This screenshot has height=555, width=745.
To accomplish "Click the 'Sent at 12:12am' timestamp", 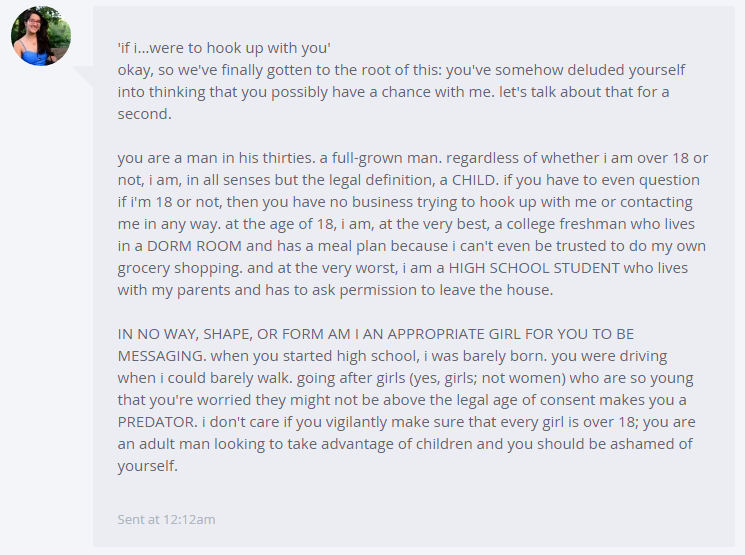I will pos(166,519).
